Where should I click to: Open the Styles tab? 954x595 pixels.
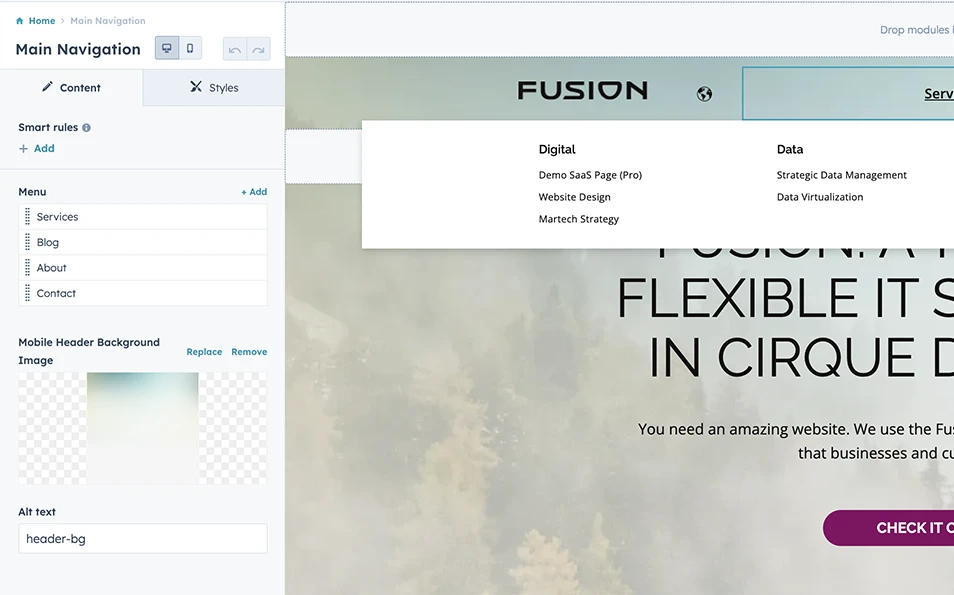coord(214,88)
